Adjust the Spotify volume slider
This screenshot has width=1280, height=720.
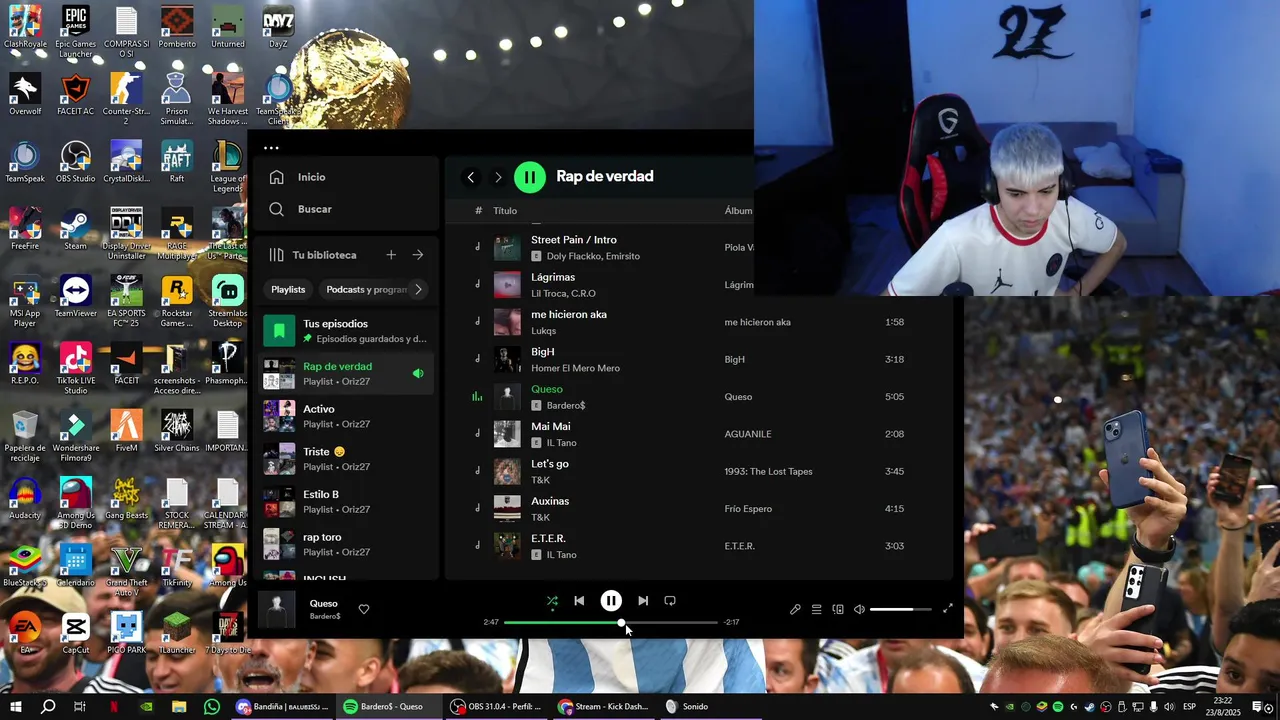click(x=900, y=609)
